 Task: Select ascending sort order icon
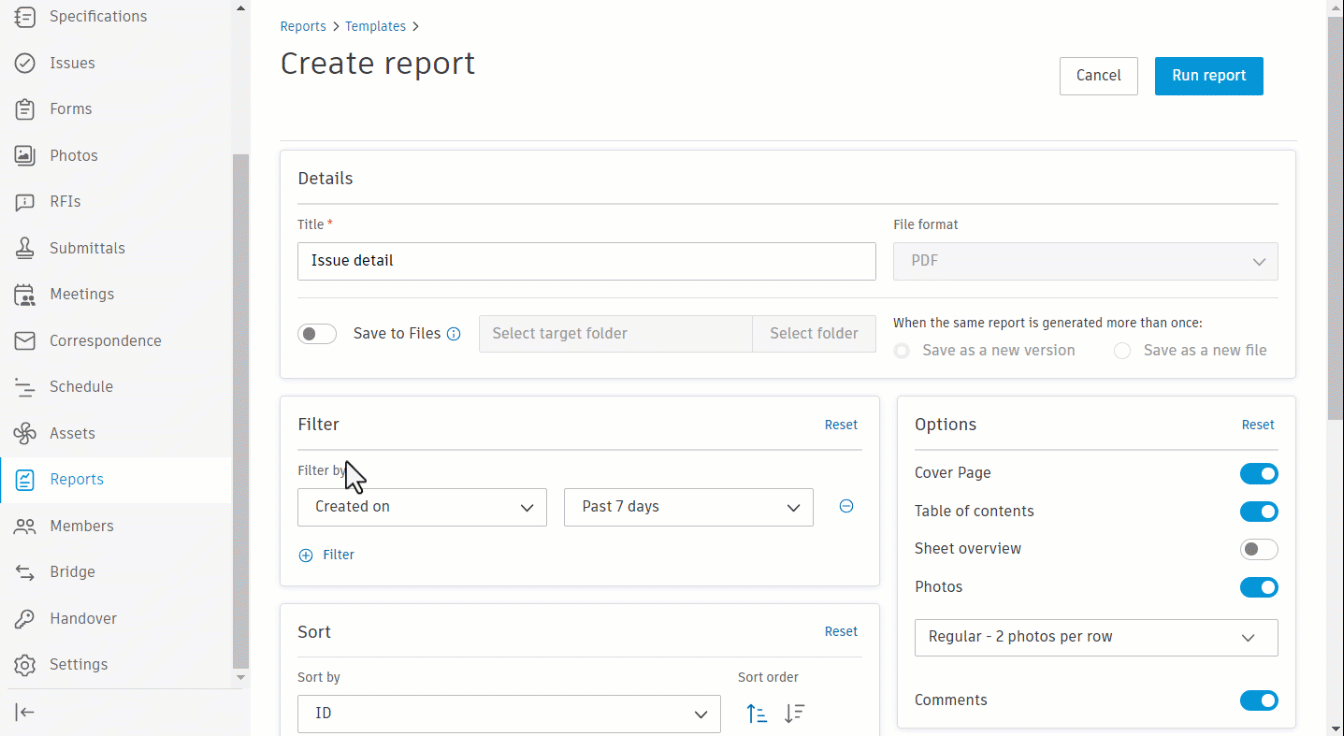[757, 714]
